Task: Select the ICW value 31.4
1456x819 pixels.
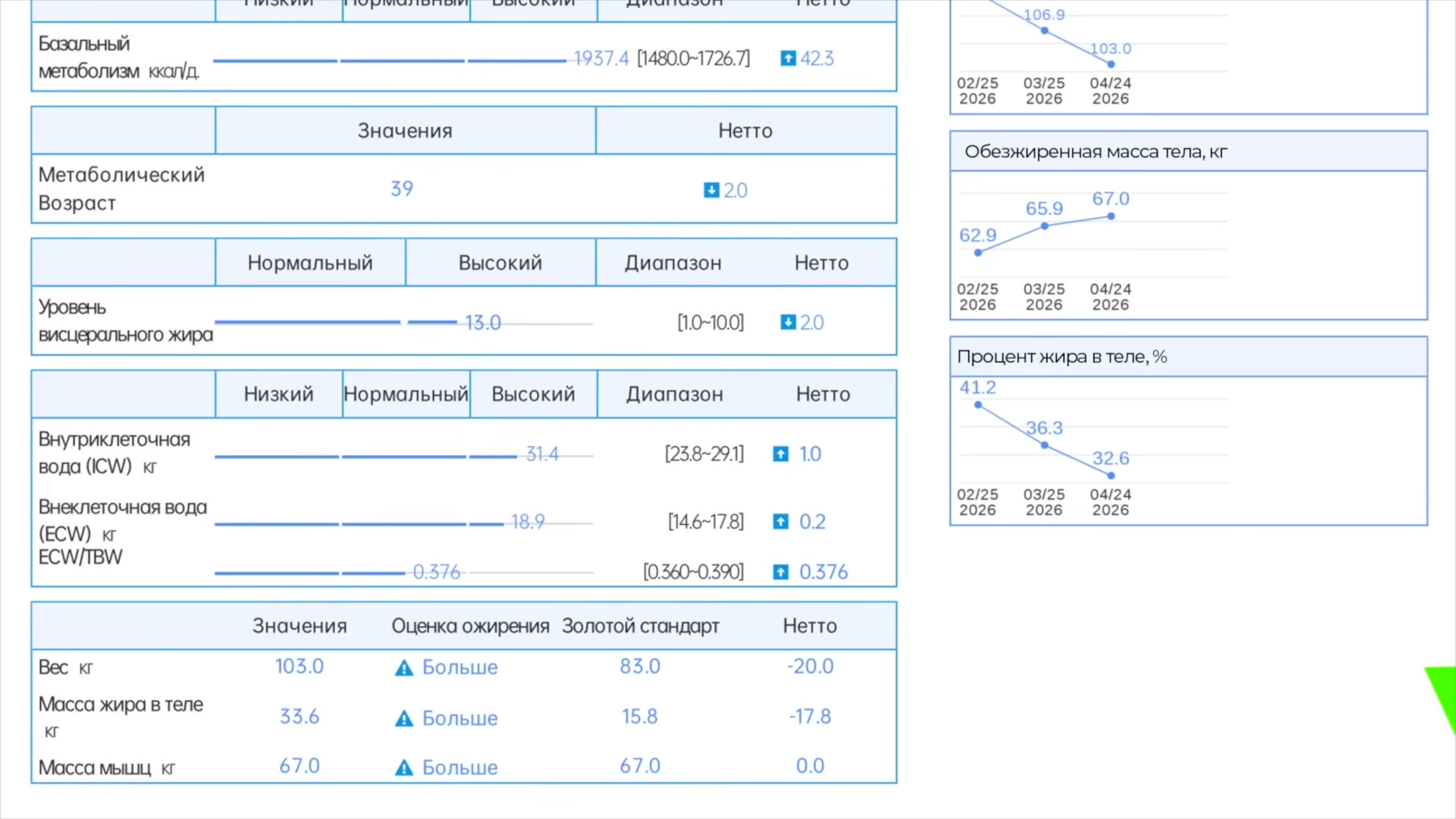Action: (x=542, y=454)
